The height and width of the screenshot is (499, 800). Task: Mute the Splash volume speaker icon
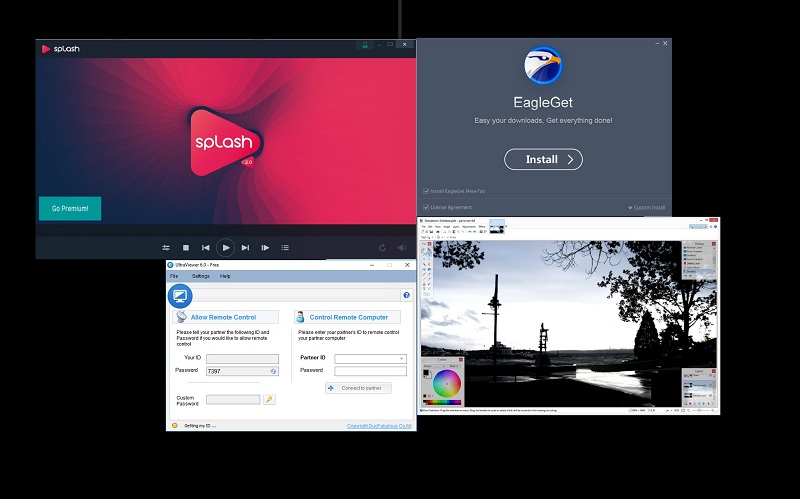pos(403,247)
